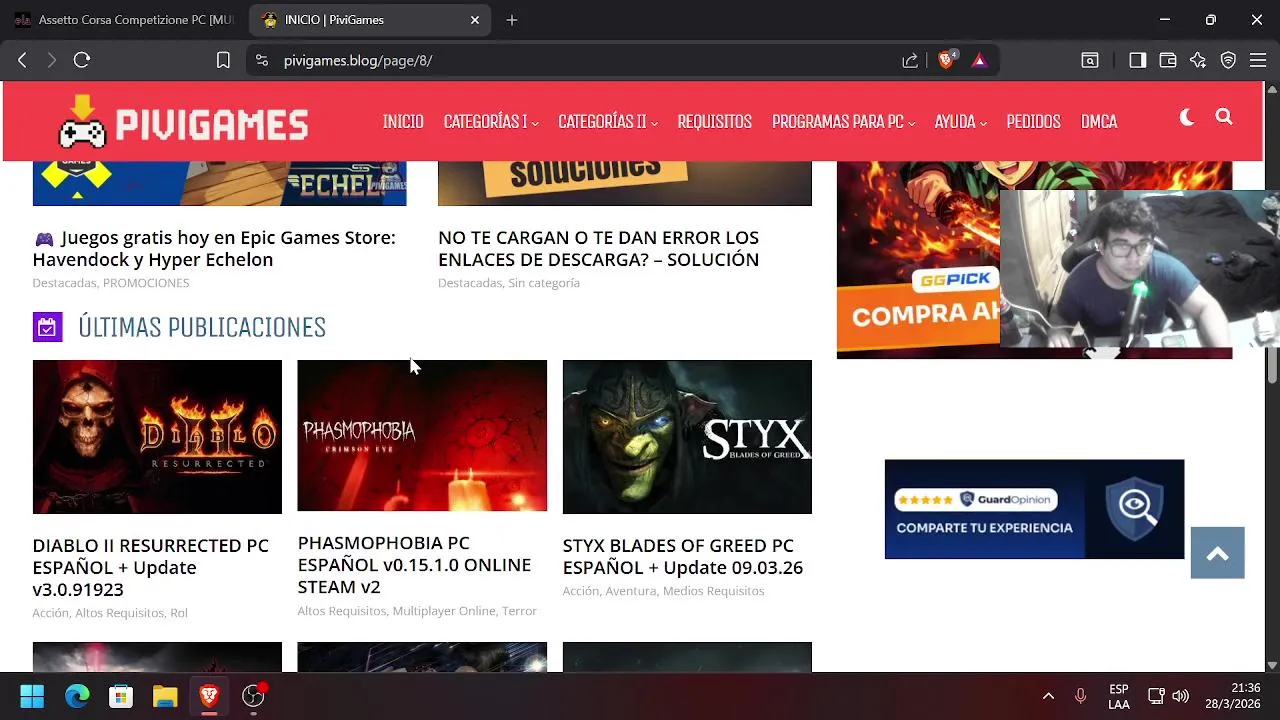This screenshot has width=1280, height=720.
Task: Open PHASMOPHOBIA PC ESPAÑOL v0.15.1.0 post title
Action: (414, 565)
